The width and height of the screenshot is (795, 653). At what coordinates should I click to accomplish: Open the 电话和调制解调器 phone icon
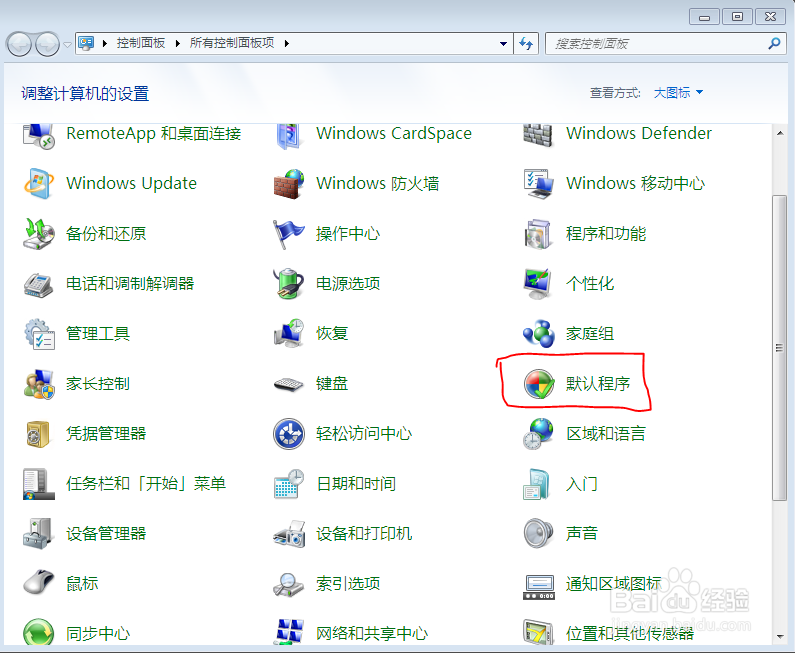[x=39, y=283]
